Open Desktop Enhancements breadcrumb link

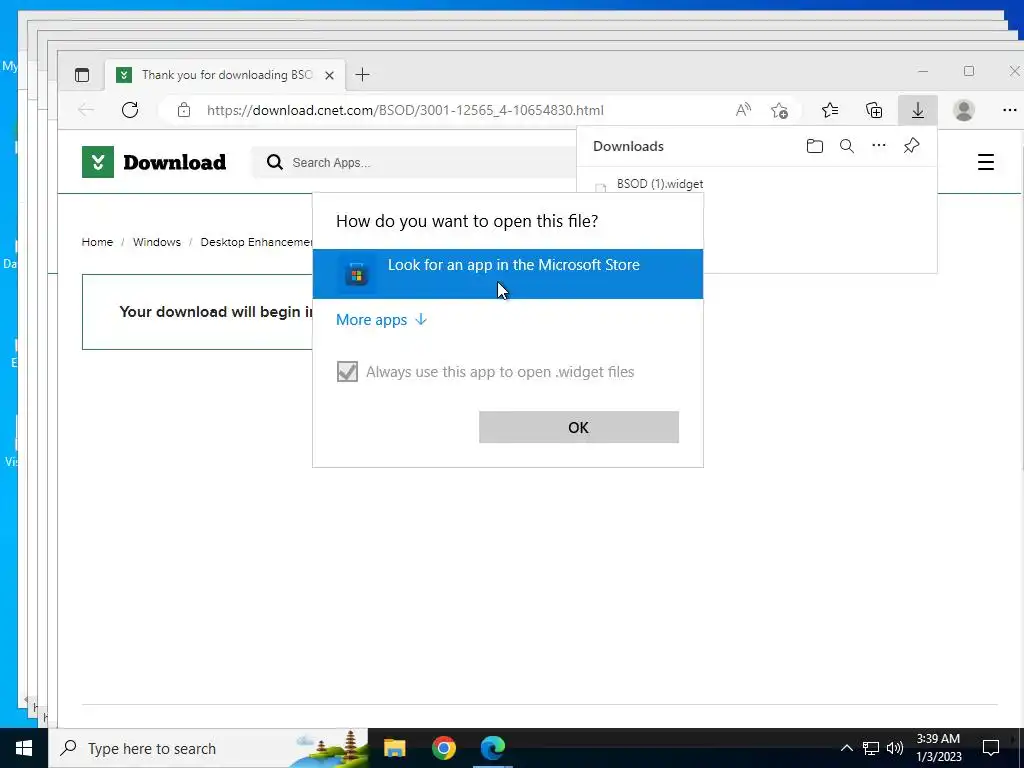[256, 242]
